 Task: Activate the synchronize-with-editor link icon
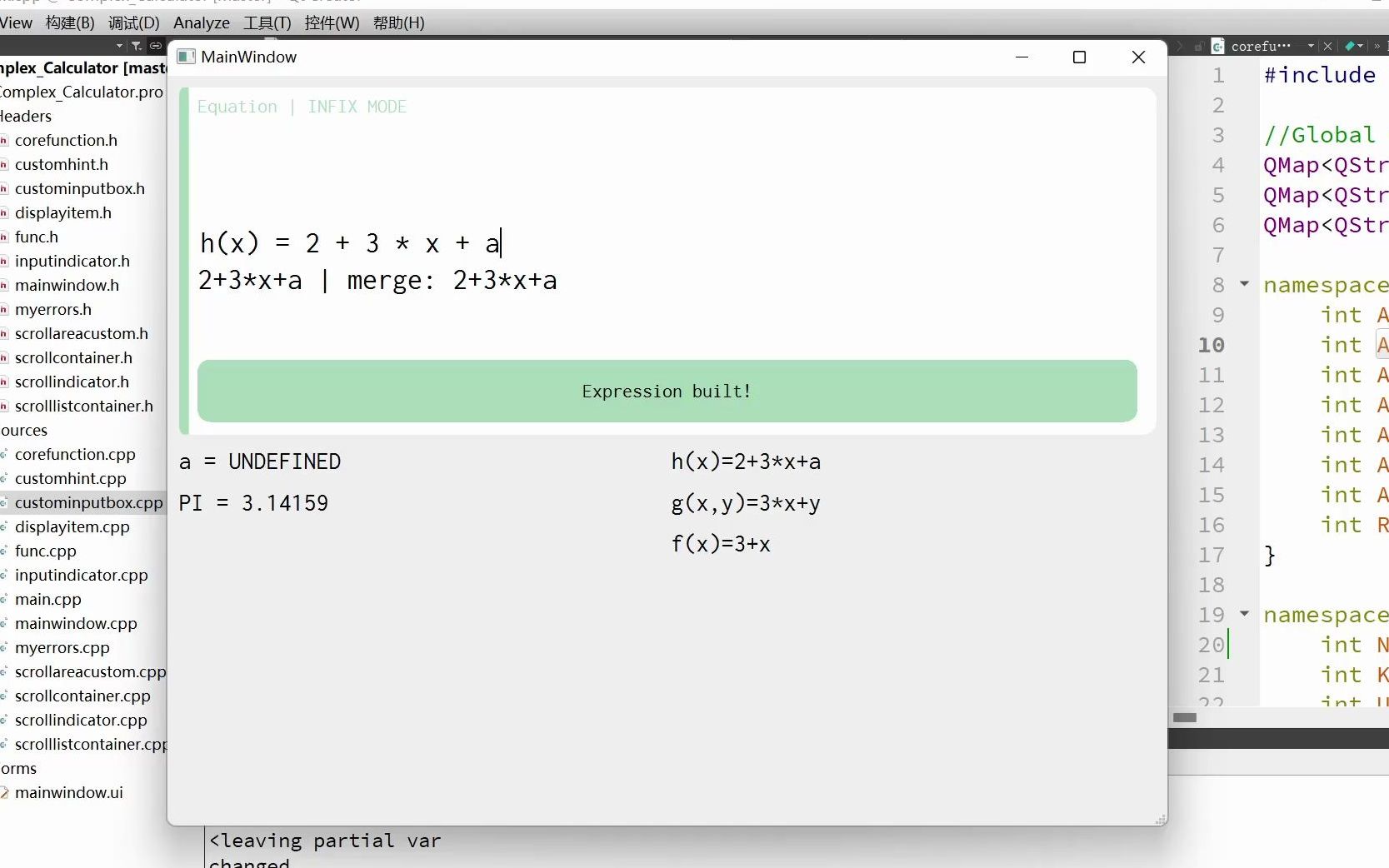[x=156, y=46]
